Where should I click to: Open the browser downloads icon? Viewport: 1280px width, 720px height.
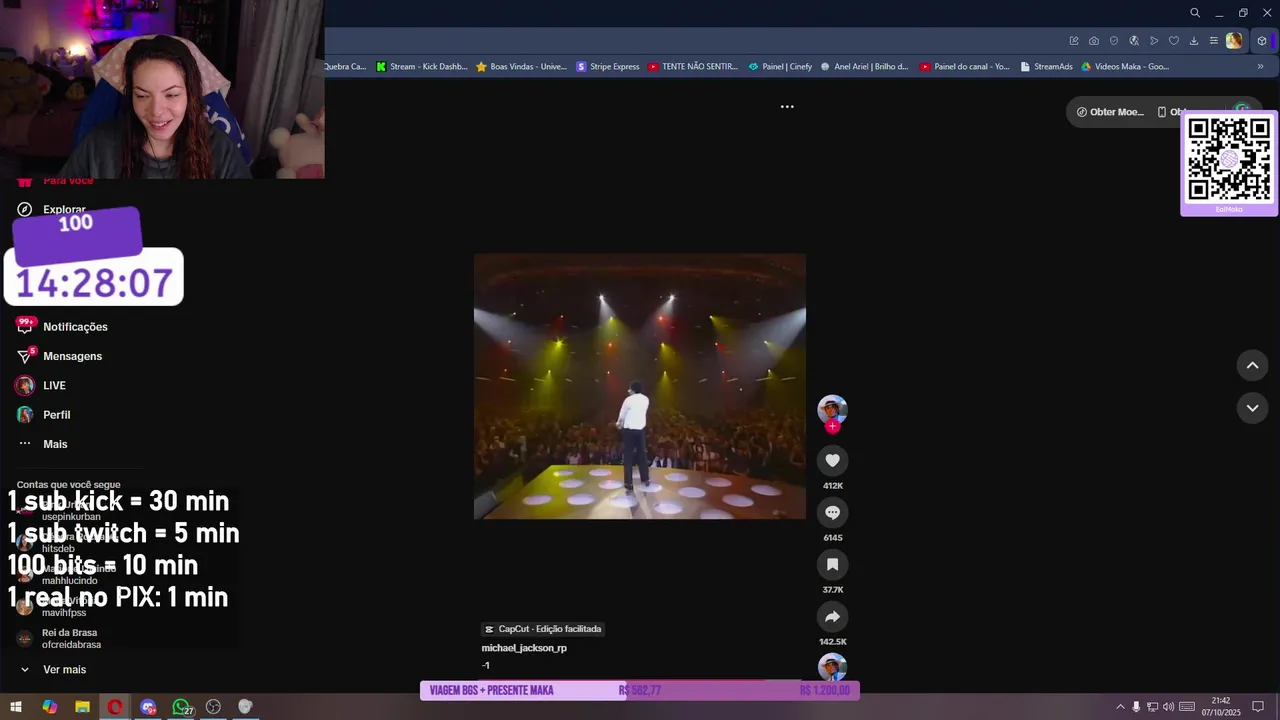(1194, 41)
